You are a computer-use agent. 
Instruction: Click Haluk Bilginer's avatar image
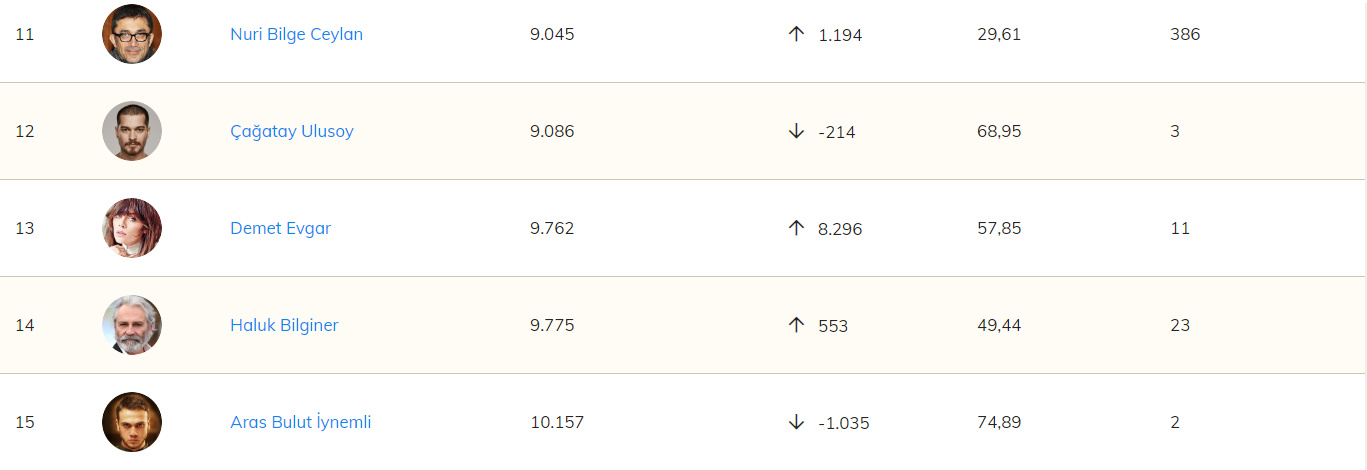pos(132,325)
